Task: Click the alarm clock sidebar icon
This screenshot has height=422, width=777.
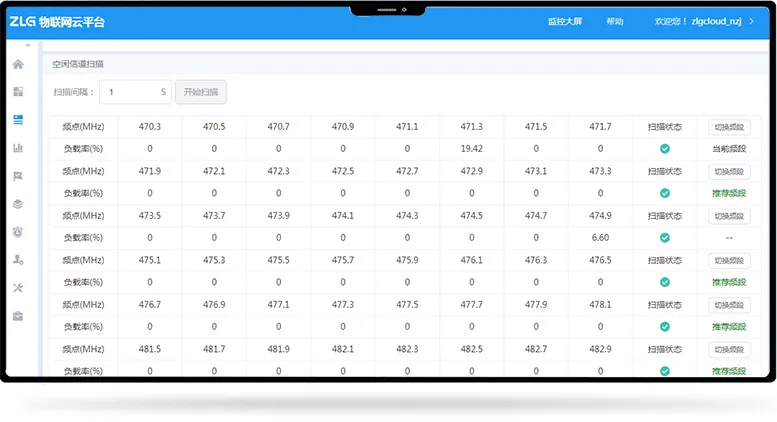Action: [x=18, y=232]
